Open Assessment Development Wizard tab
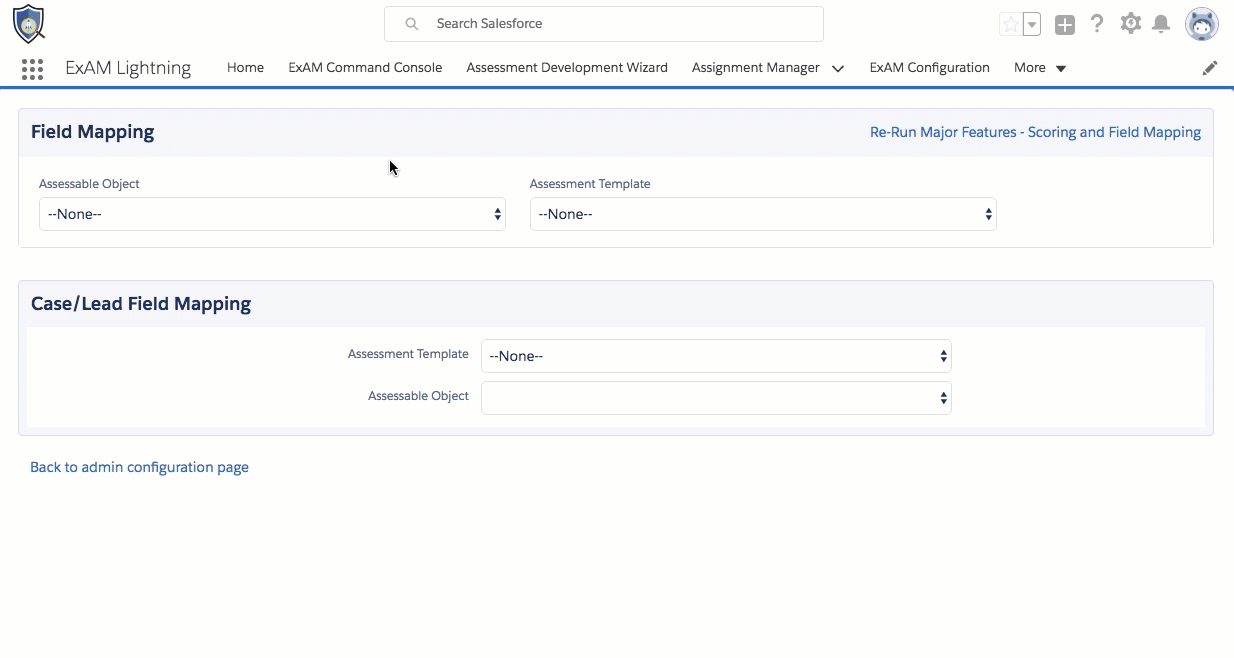Image resolution: width=1234 pixels, height=658 pixels. pyautogui.click(x=567, y=68)
